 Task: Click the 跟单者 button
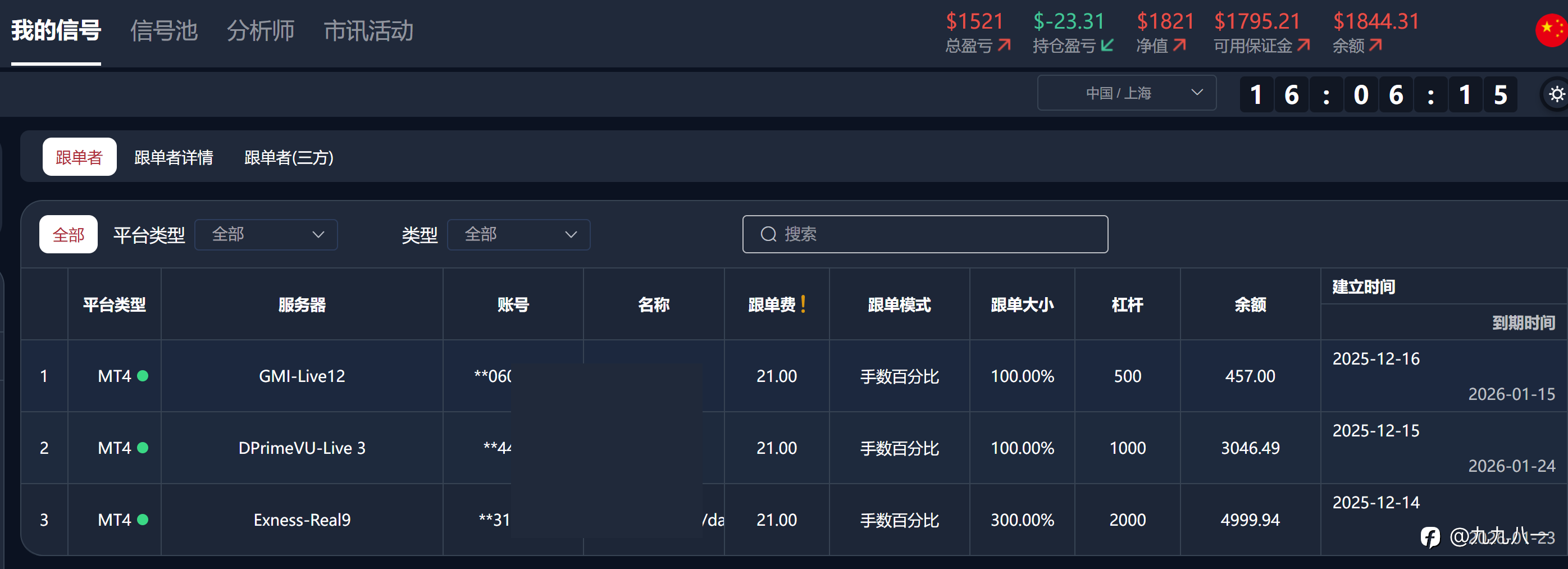click(x=79, y=158)
